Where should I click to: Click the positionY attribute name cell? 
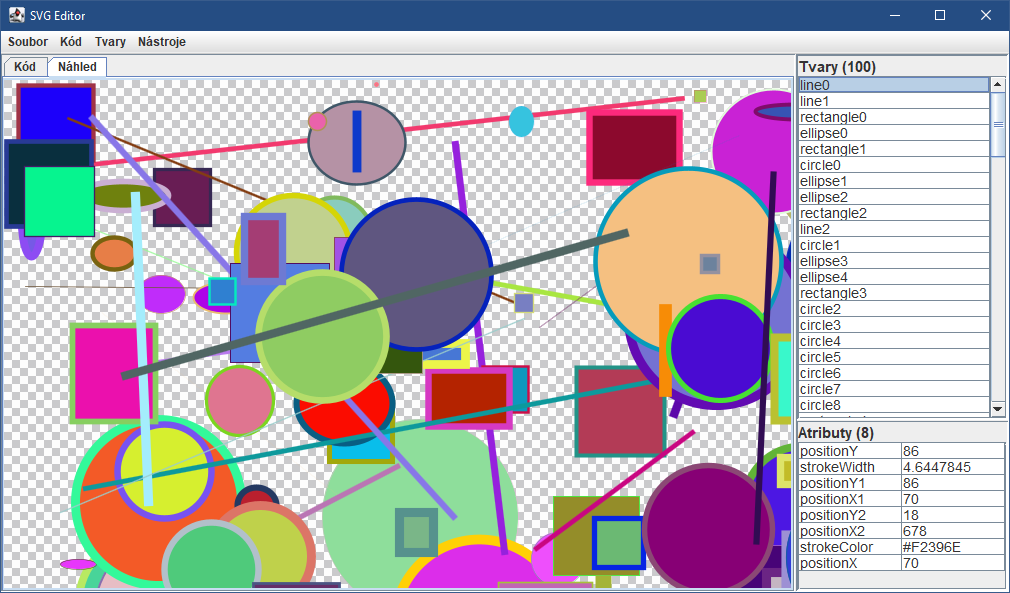(x=850, y=451)
